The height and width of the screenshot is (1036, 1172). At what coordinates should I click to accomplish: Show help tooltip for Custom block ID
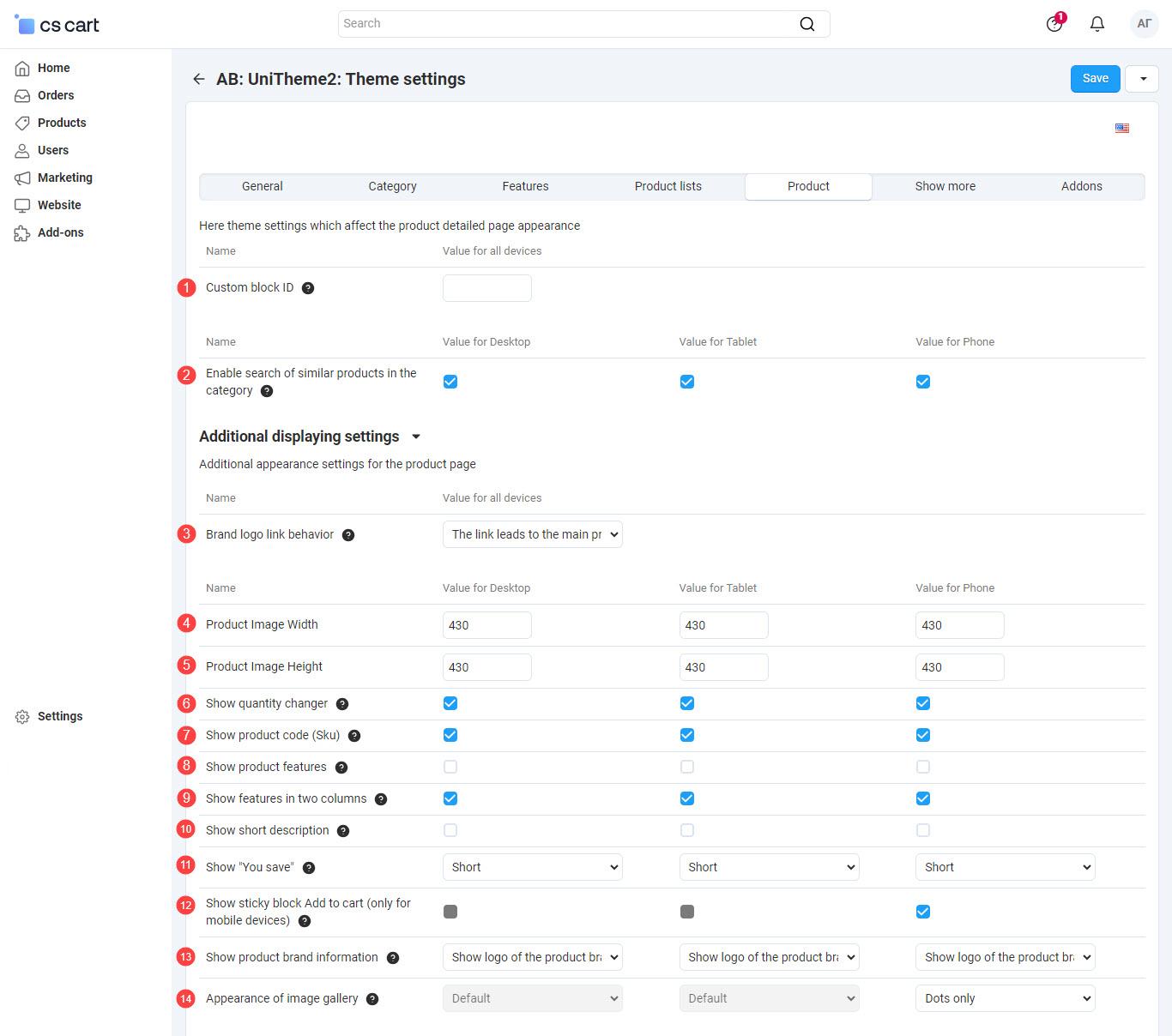[308, 288]
